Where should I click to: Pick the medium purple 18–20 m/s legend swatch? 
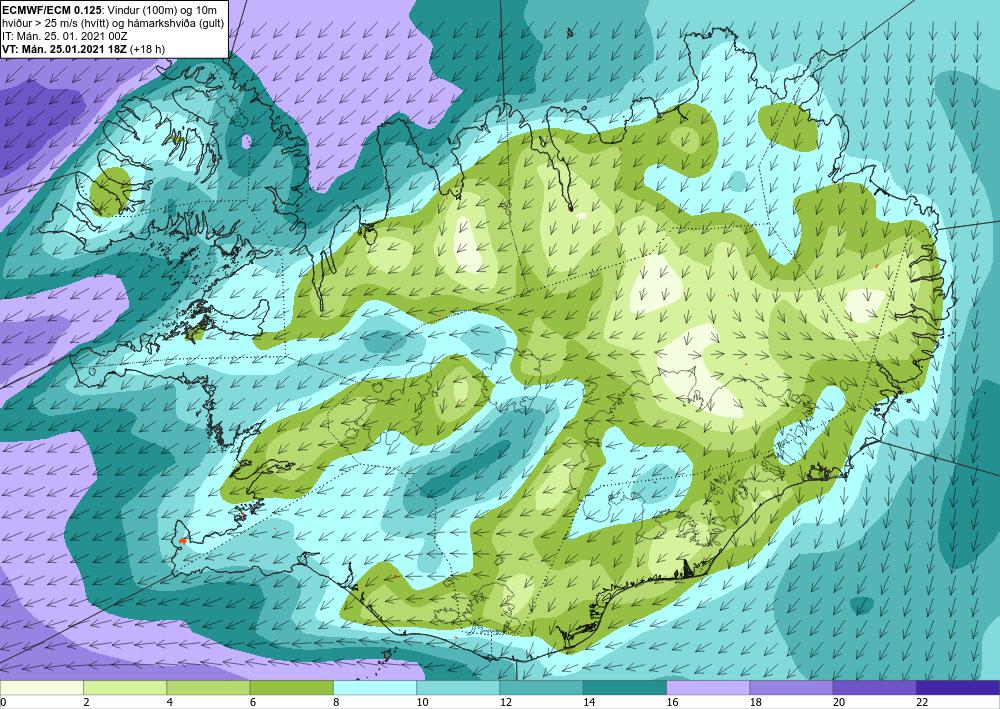click(x=791, y=687)
